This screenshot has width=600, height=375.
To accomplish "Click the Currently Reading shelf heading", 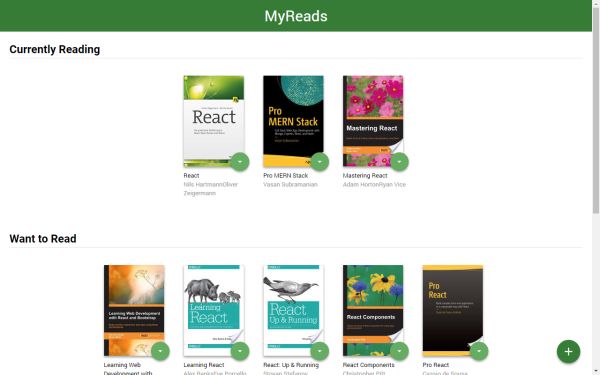I will coord(55,49).
